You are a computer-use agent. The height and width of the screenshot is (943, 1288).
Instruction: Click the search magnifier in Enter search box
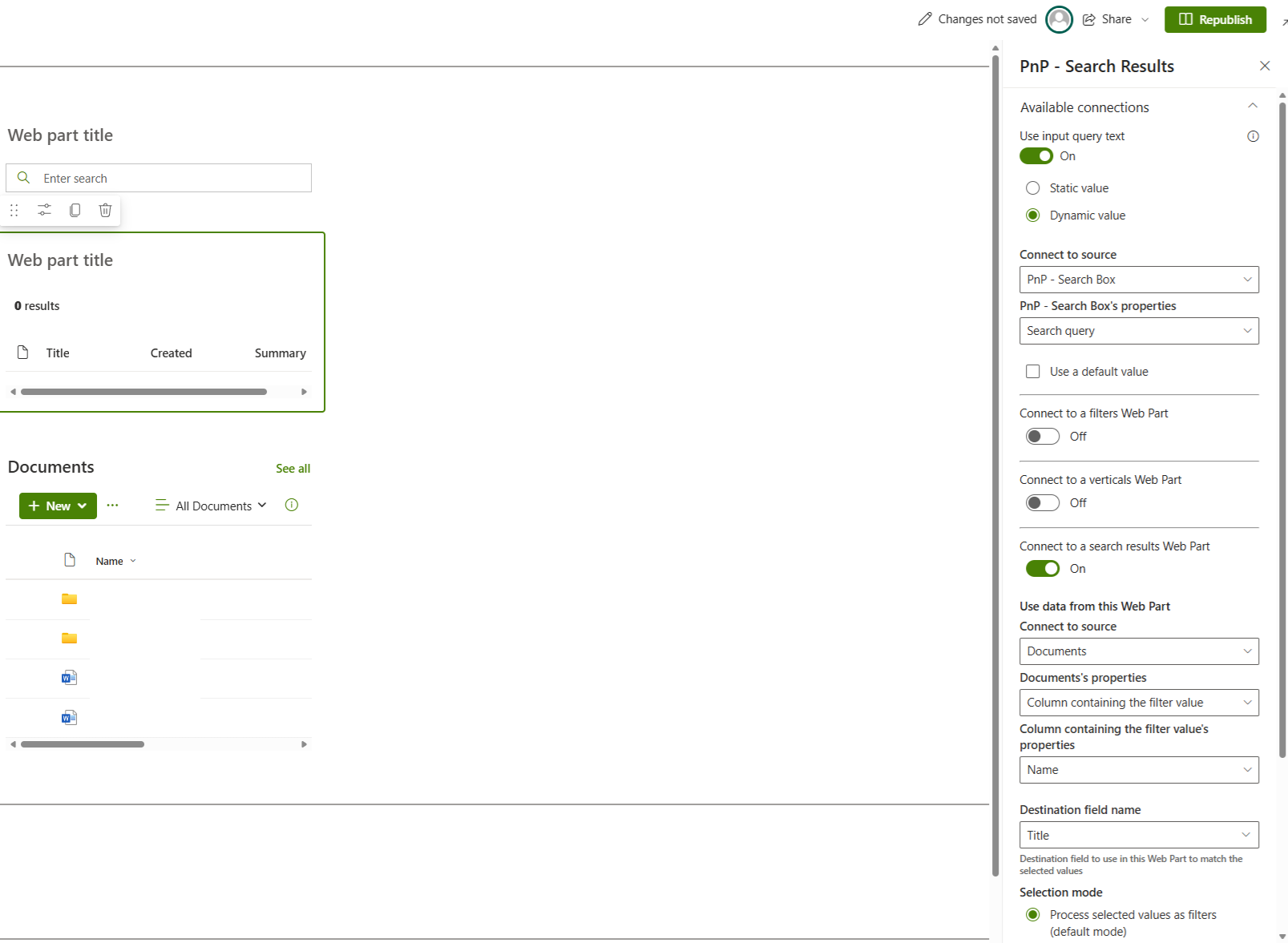(x=23, y=177)
